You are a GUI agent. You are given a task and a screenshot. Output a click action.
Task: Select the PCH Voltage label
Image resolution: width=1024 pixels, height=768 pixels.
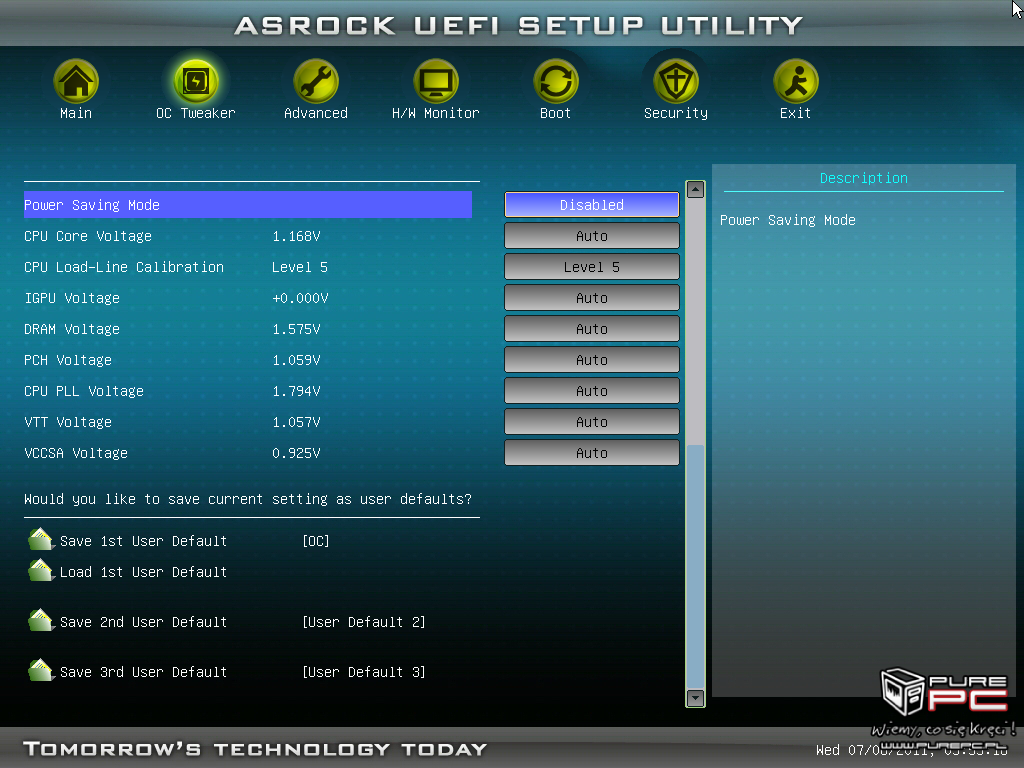click(x=68, y=360)
